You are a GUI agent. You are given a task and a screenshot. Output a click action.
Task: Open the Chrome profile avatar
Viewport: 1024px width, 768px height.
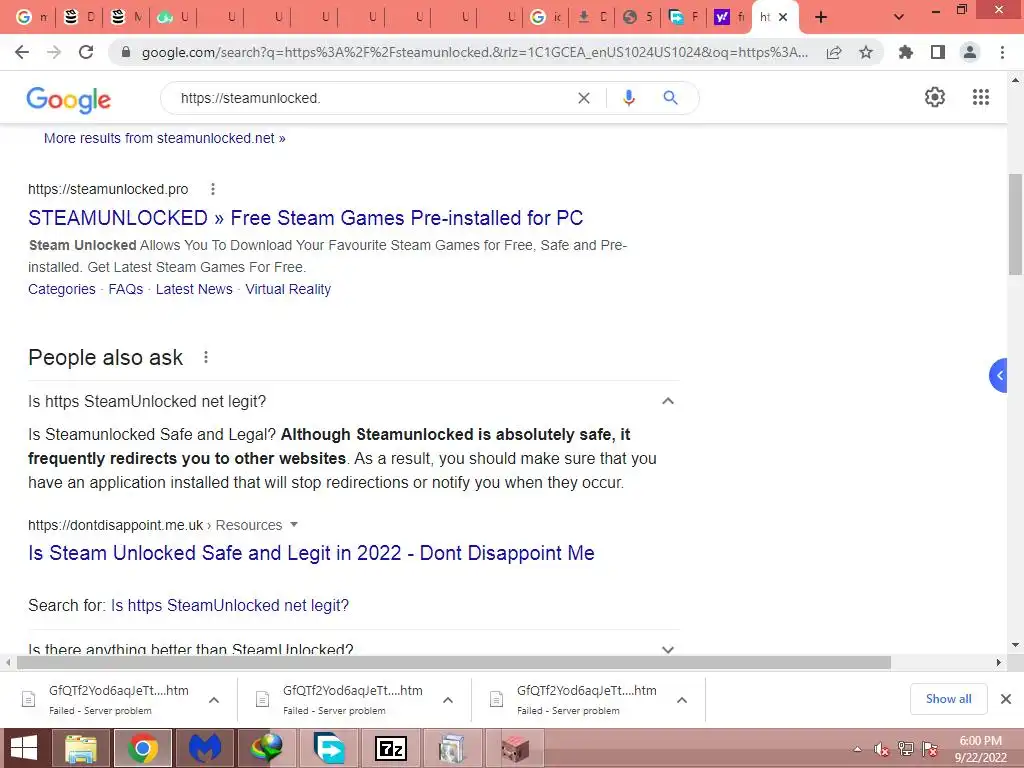[x=970, y=52]
